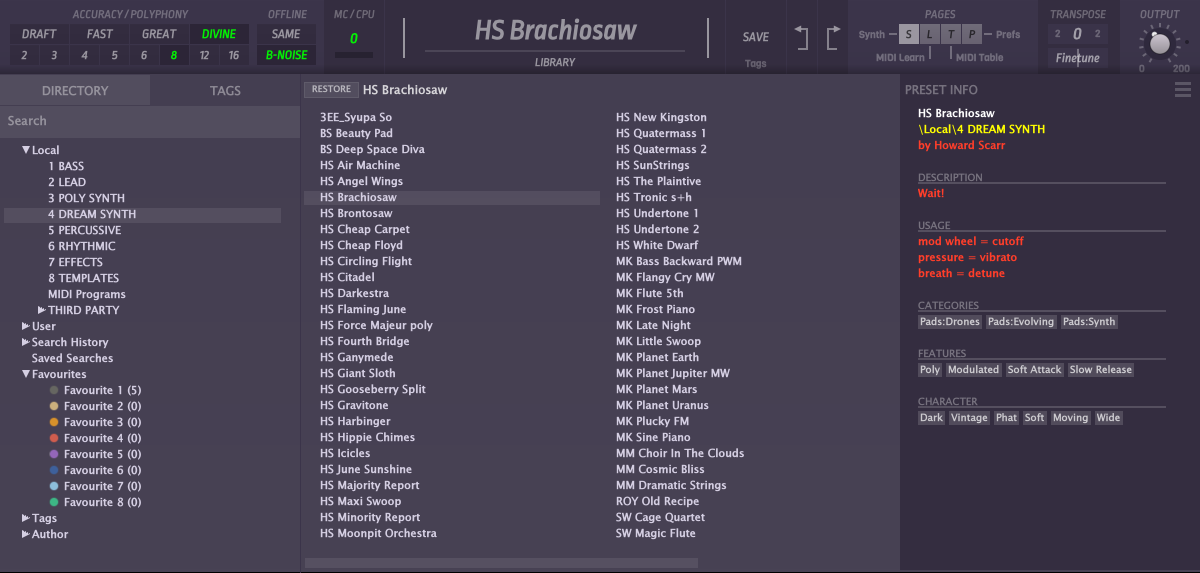Set accuracy mode to DRAFT

[x=39, y=34]
